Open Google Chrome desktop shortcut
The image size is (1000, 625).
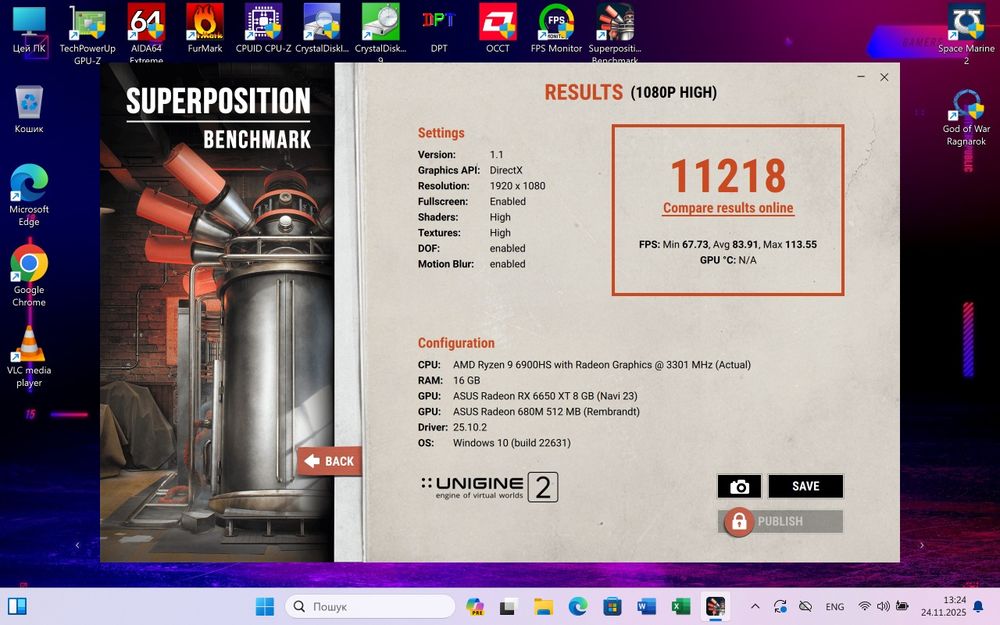(29, 276)
